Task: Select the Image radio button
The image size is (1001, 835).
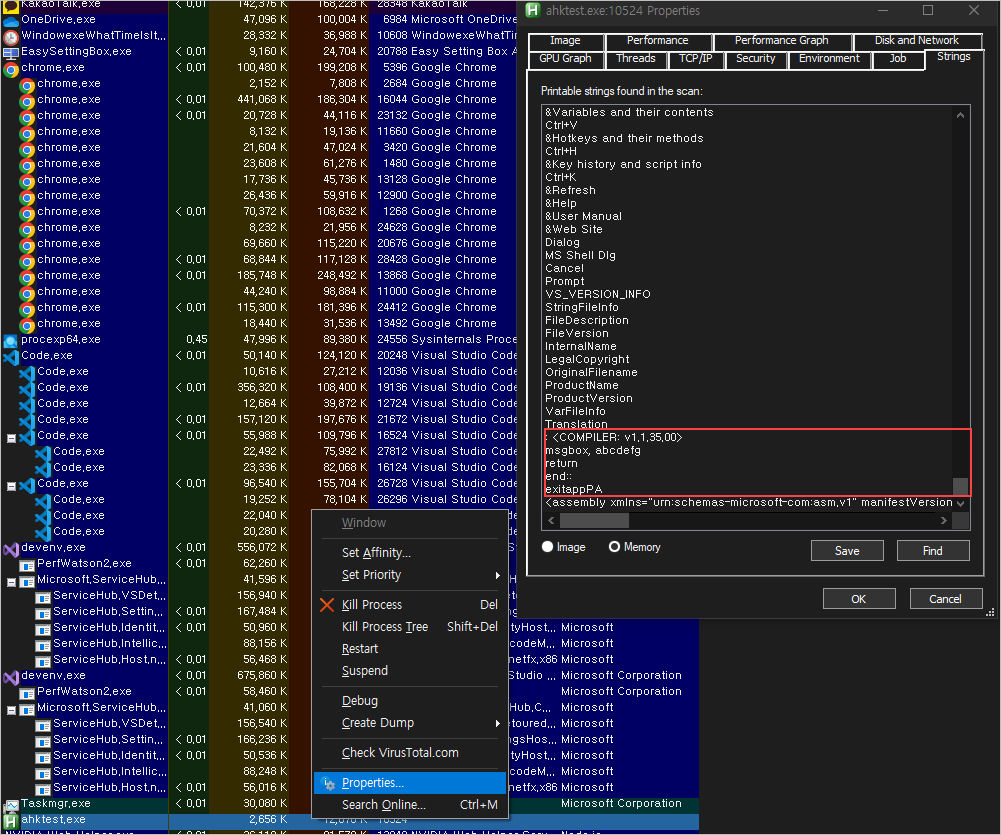Action: click(x=548, y=547)
